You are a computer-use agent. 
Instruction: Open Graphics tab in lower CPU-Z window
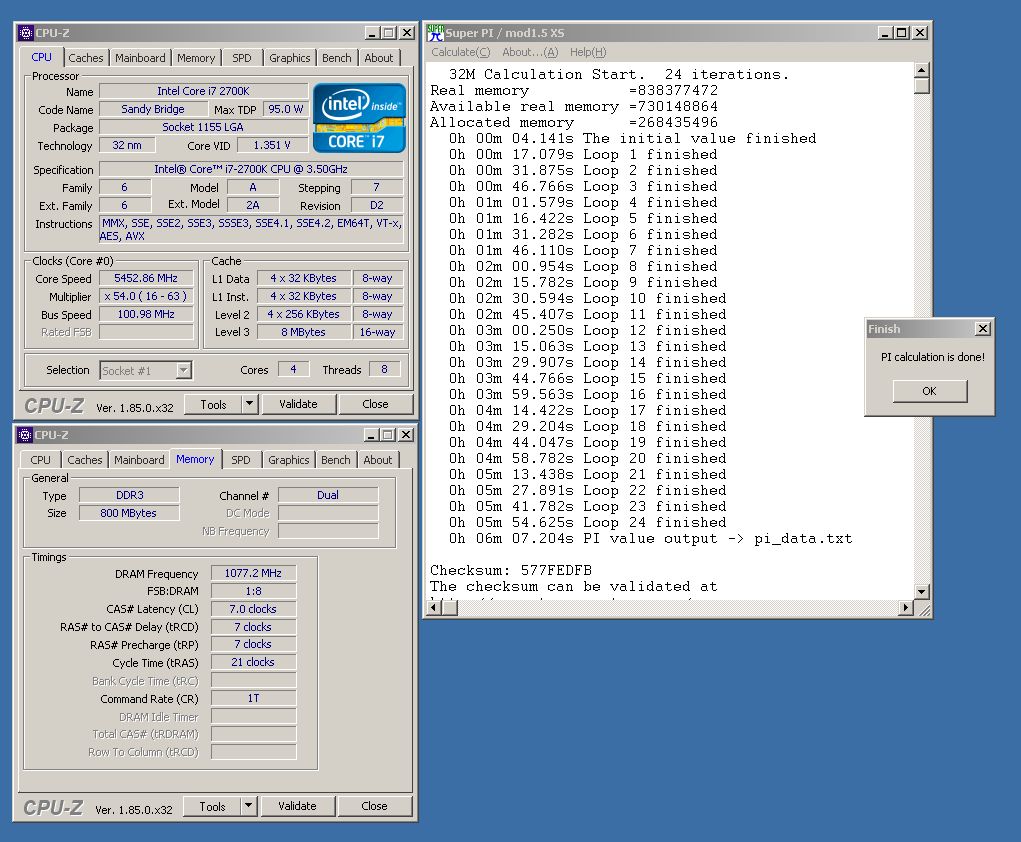click(x=288, y=460)
